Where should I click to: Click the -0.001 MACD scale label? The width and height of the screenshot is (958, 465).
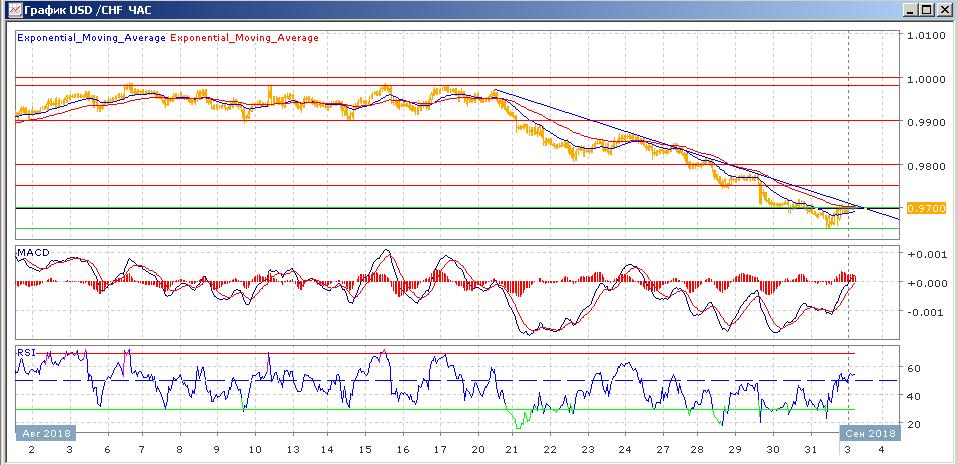928,312
